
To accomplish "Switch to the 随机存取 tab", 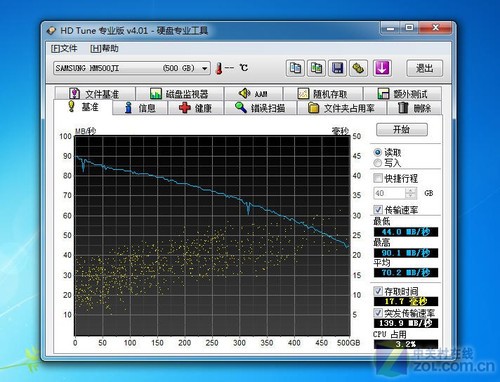I will [x=323, y=94].
